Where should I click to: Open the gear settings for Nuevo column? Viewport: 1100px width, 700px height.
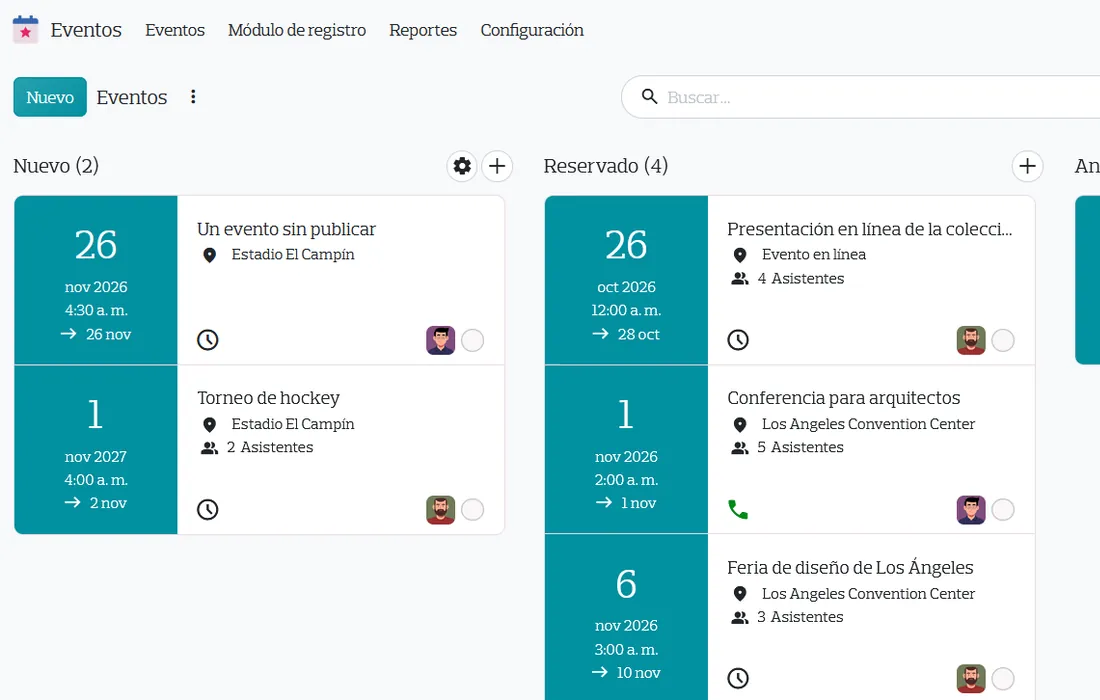[462, 166]
